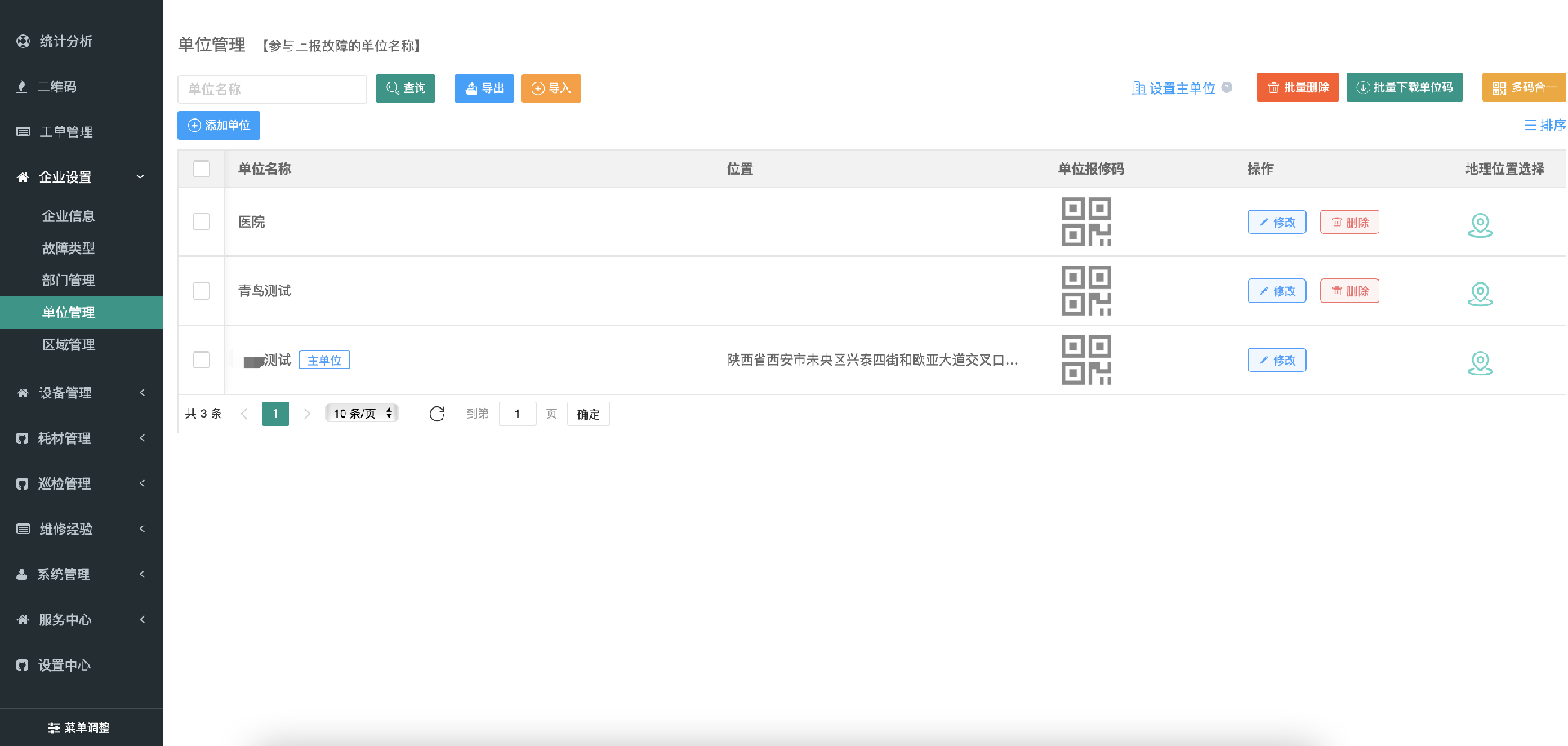Click the 批量下载单位码 button

click(x=1405, y=87)
